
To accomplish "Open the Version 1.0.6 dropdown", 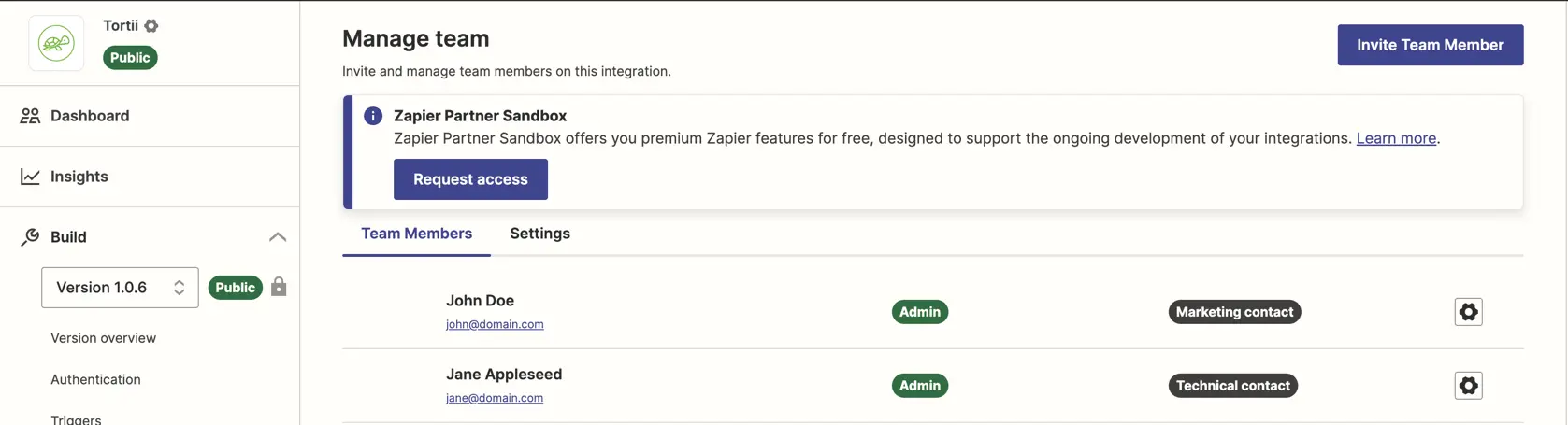I will (120, 288).
